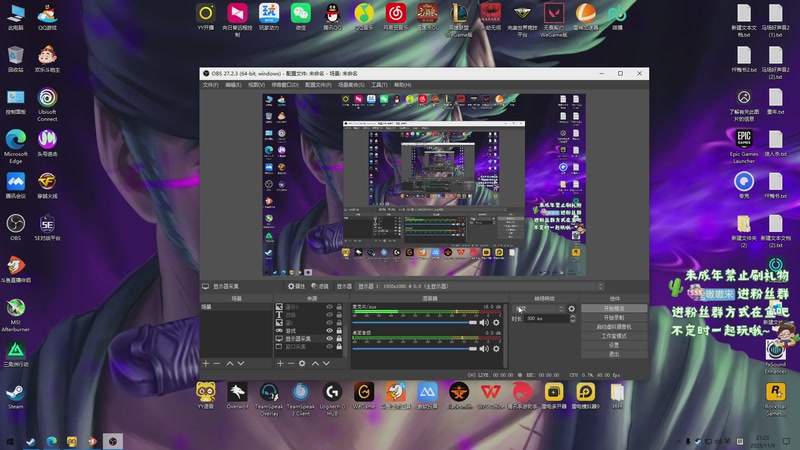Toggle visibility of the game capture source
The height and width of the screenshot is (450, 800).
coord(330,331)
